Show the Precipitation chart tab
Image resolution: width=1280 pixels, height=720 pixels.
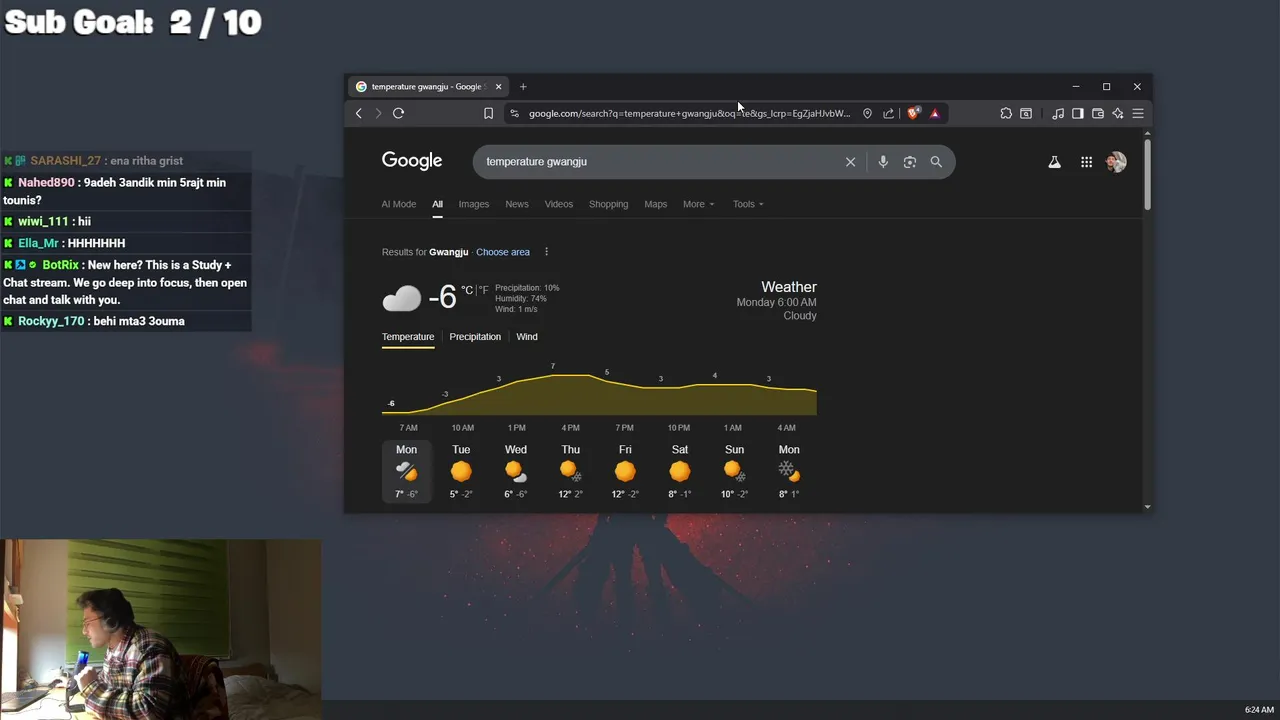pos(475,337)
